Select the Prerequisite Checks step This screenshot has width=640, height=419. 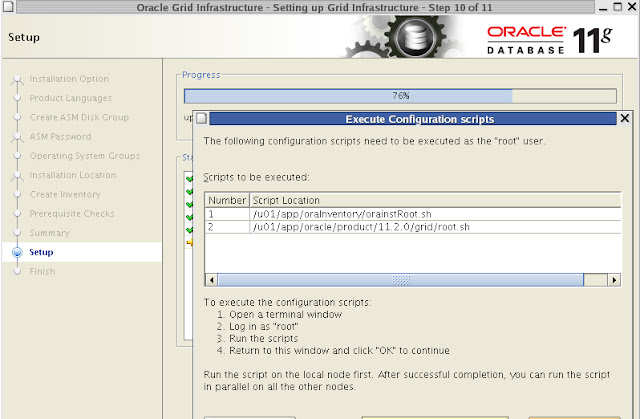[72, 213]
